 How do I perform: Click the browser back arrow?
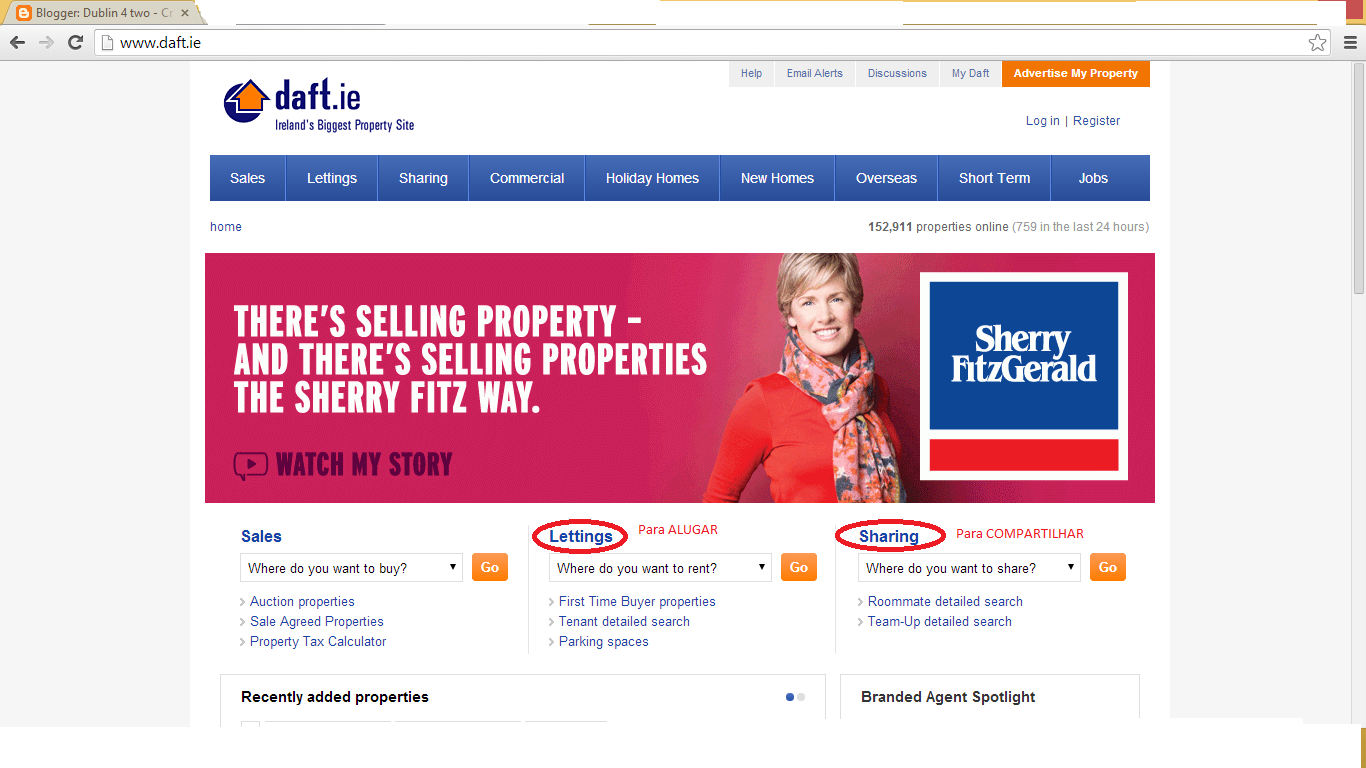pyautogui.click(x=17, y=42)
